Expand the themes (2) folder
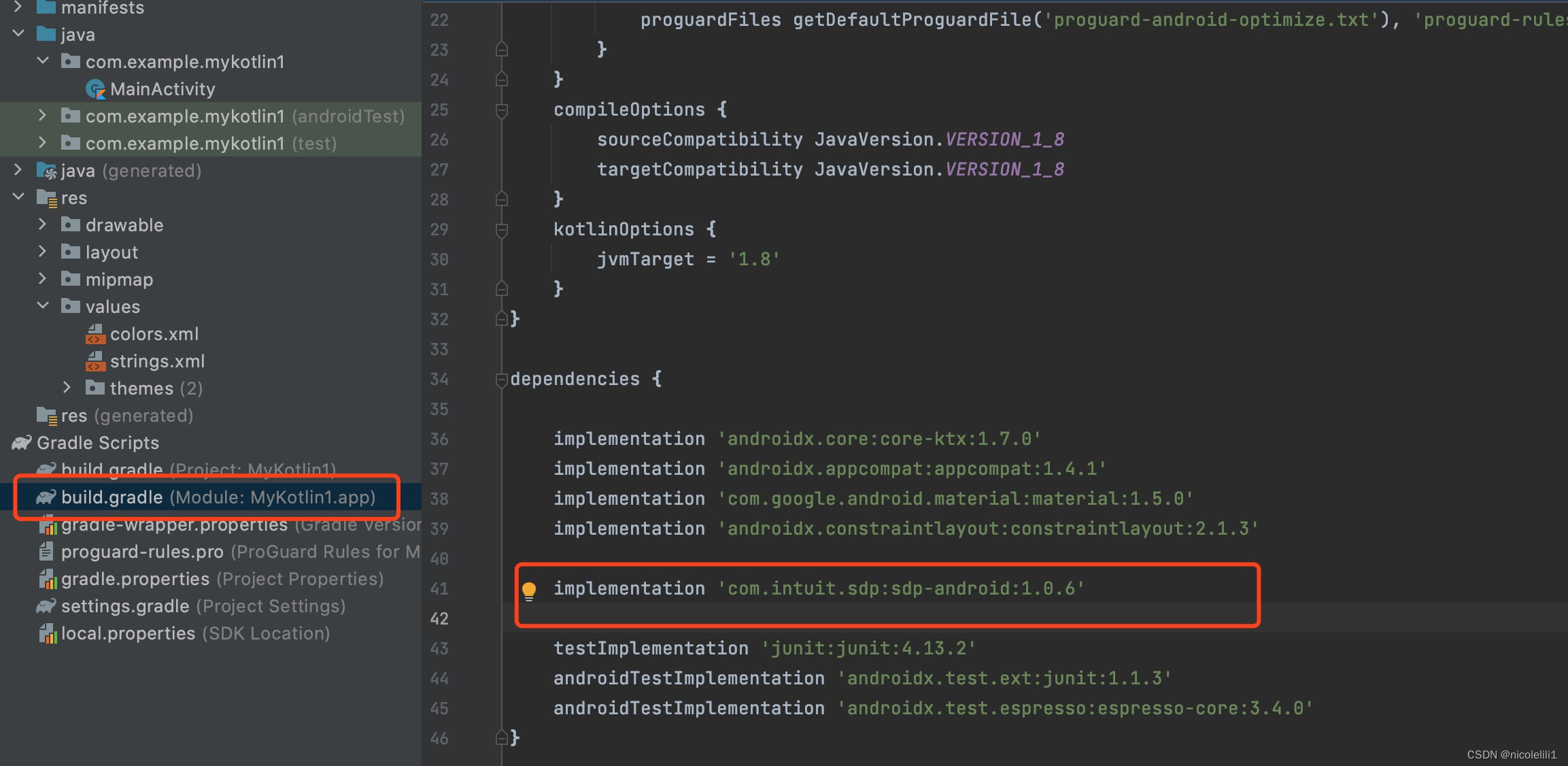Screen dimensions: 1568x766 pos(67,388)
